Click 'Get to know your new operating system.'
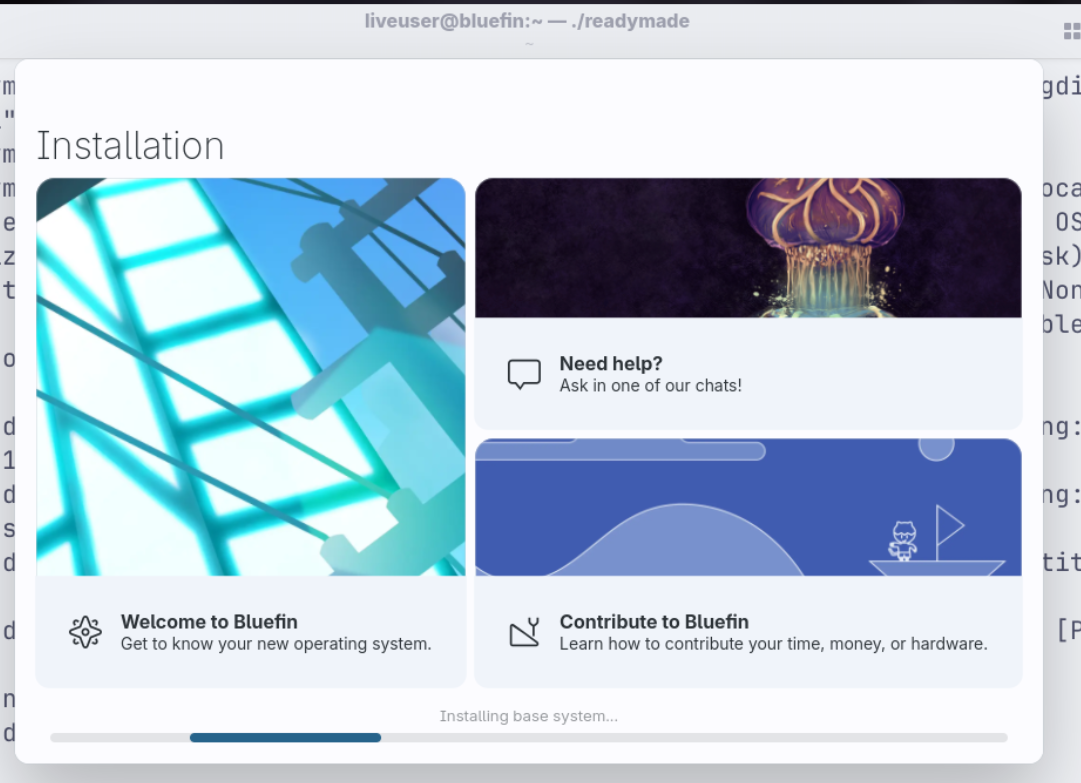 (276, 644)
